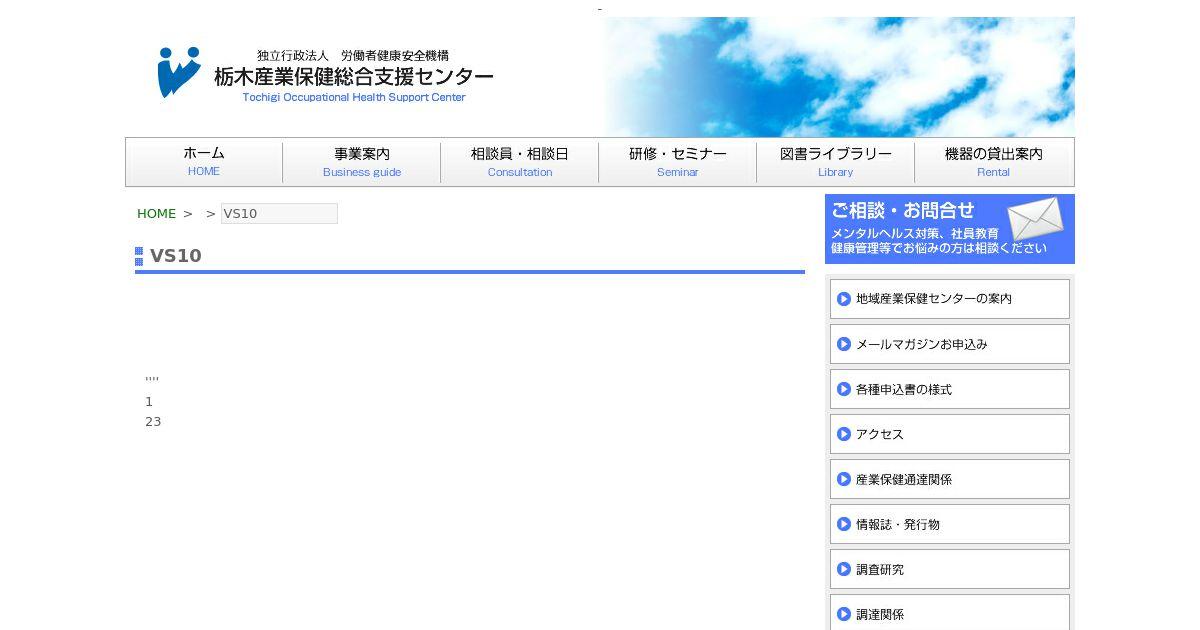This screenshot has height=630, width=1200.
Task: Click the Tochigi Occupational Health Support Center logo
Action: 325,74
